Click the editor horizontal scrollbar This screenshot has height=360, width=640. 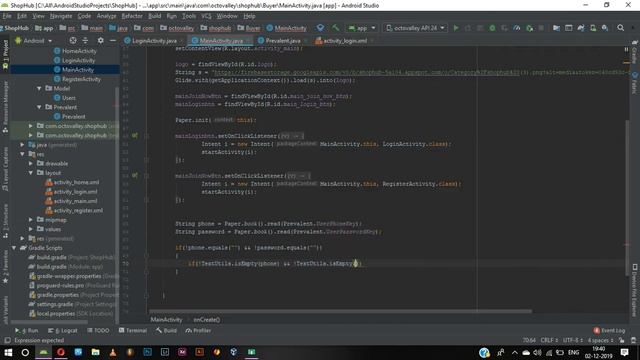click(x=340, y=311)
